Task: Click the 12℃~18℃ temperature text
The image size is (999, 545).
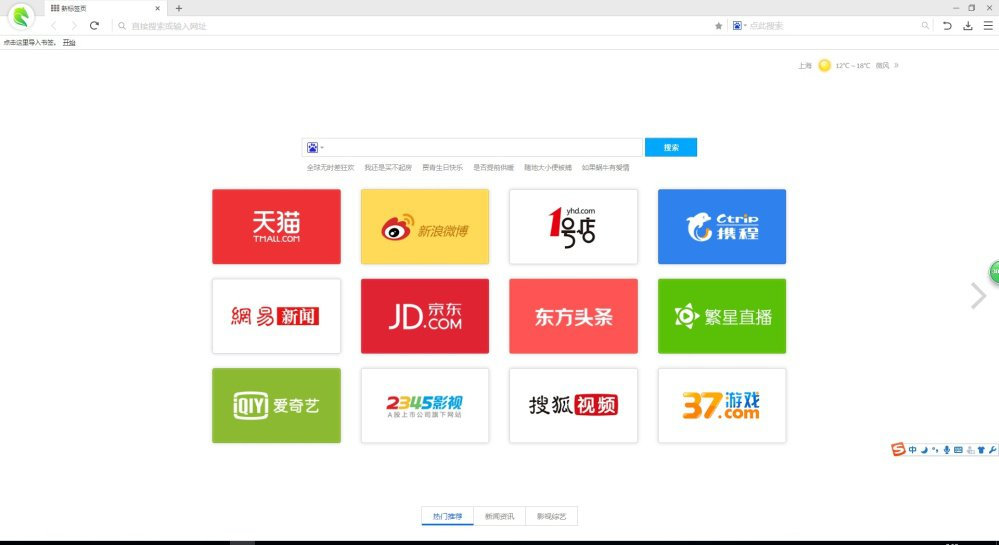Action: [852, 66]
